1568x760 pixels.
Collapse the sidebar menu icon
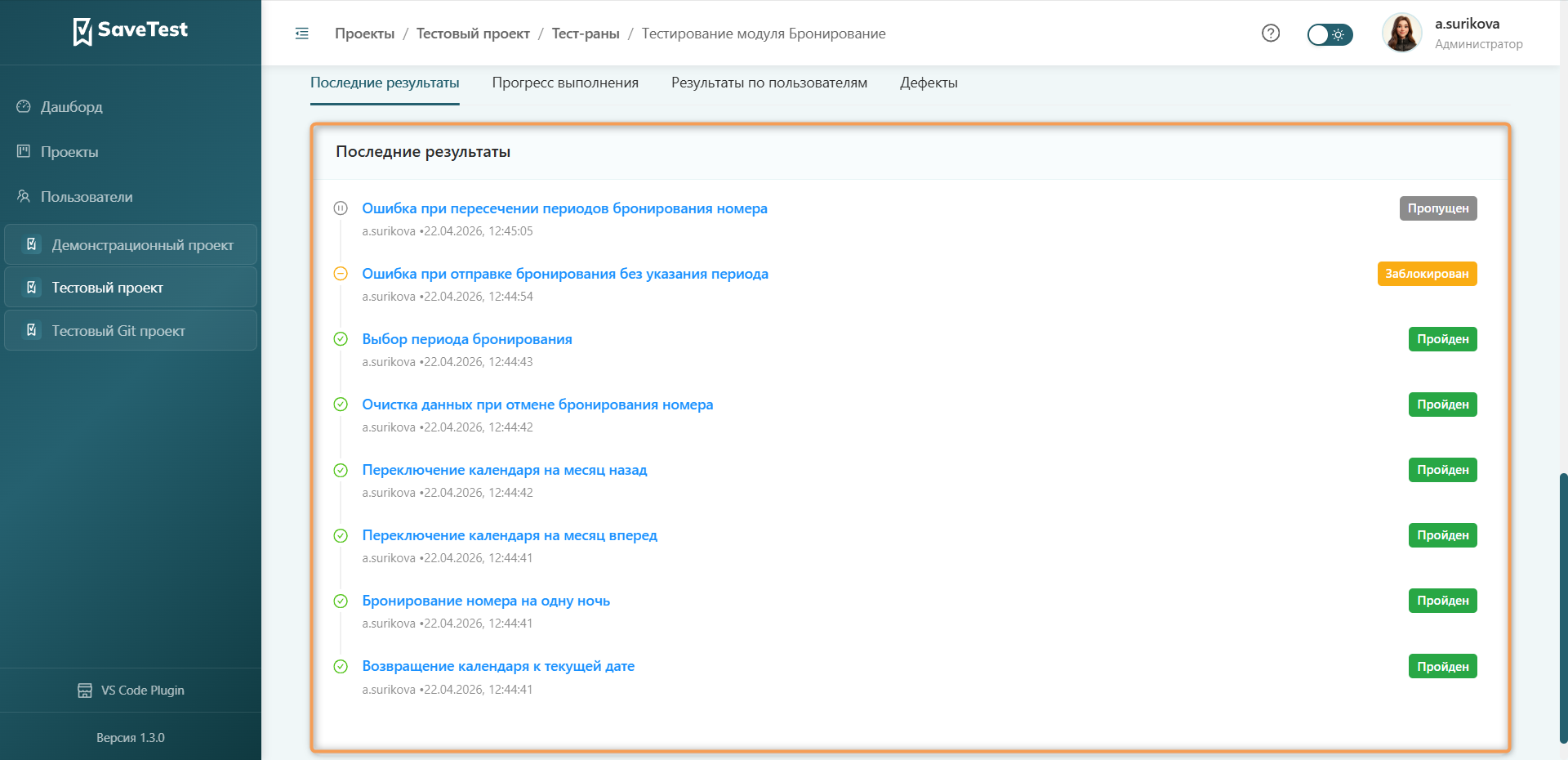(x=302, y=34)
